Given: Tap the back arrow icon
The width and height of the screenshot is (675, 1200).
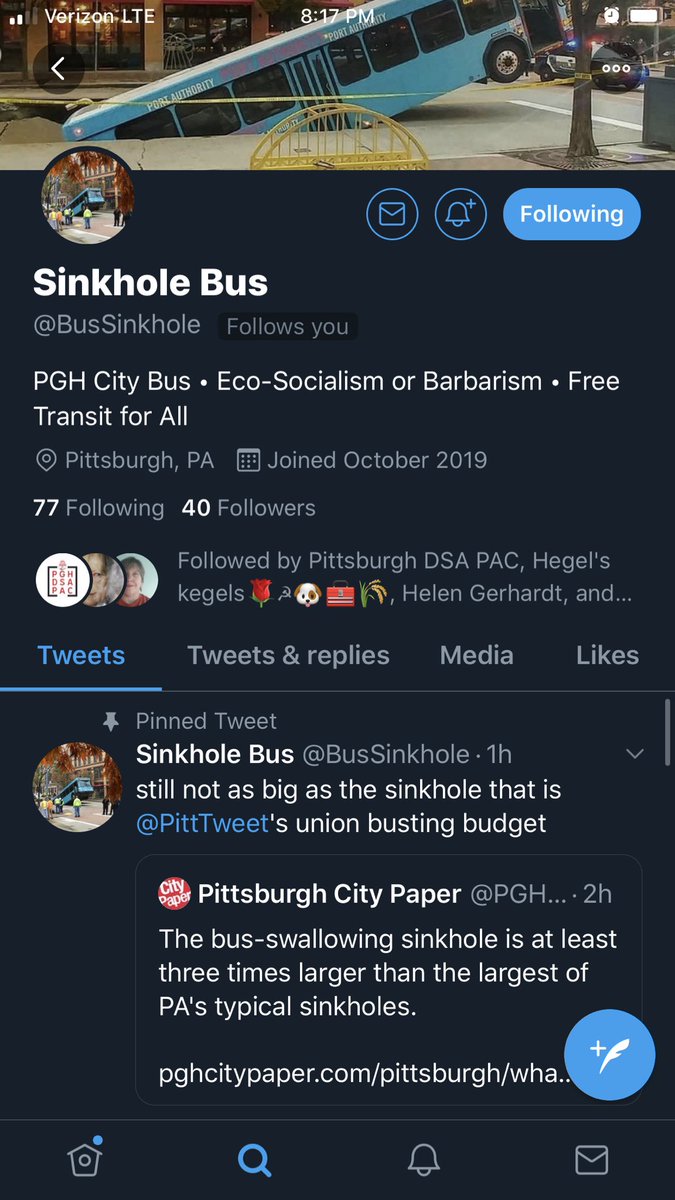Looking at the screenshot, I should [58, 68].
